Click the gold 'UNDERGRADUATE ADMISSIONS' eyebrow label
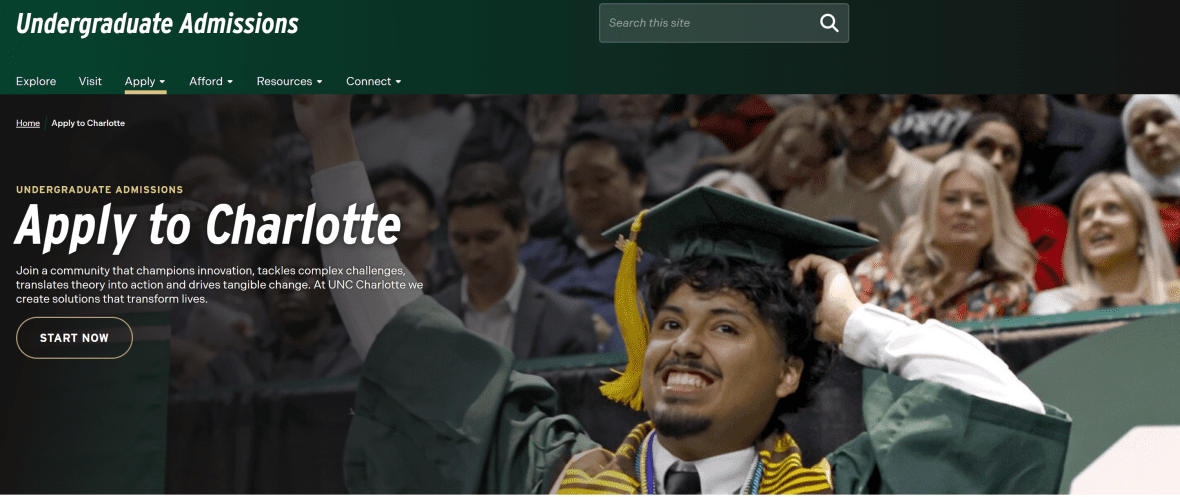 (99, 189)
